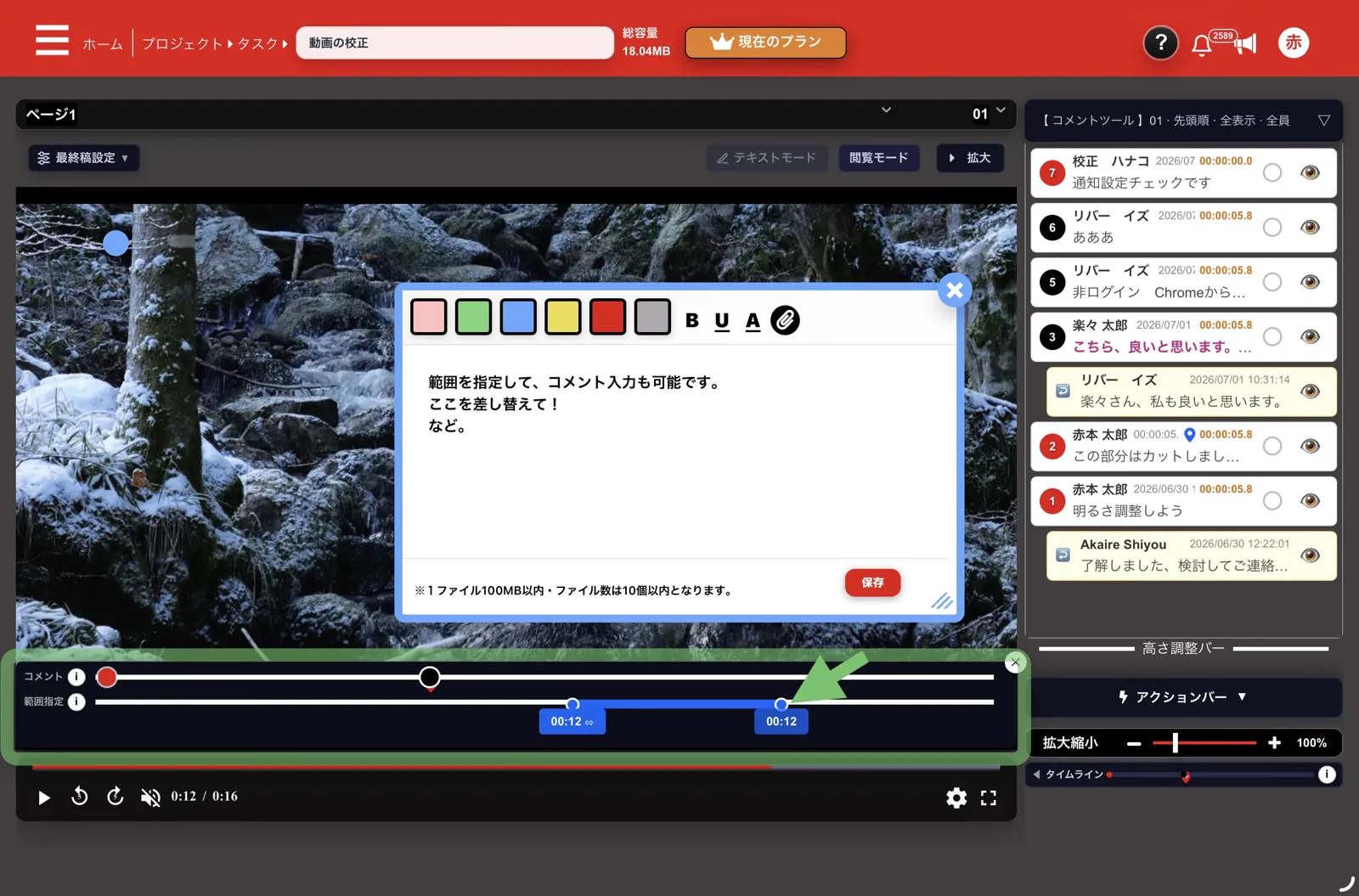This screenshot has width=1359, height=896.
Task: Pick the red color swatch
Action: (607, 317)
